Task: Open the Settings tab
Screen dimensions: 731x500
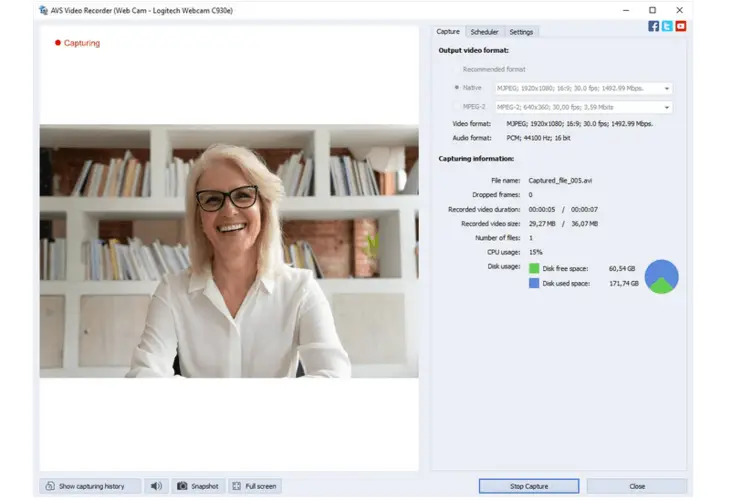Action: [x=521, y=32]
